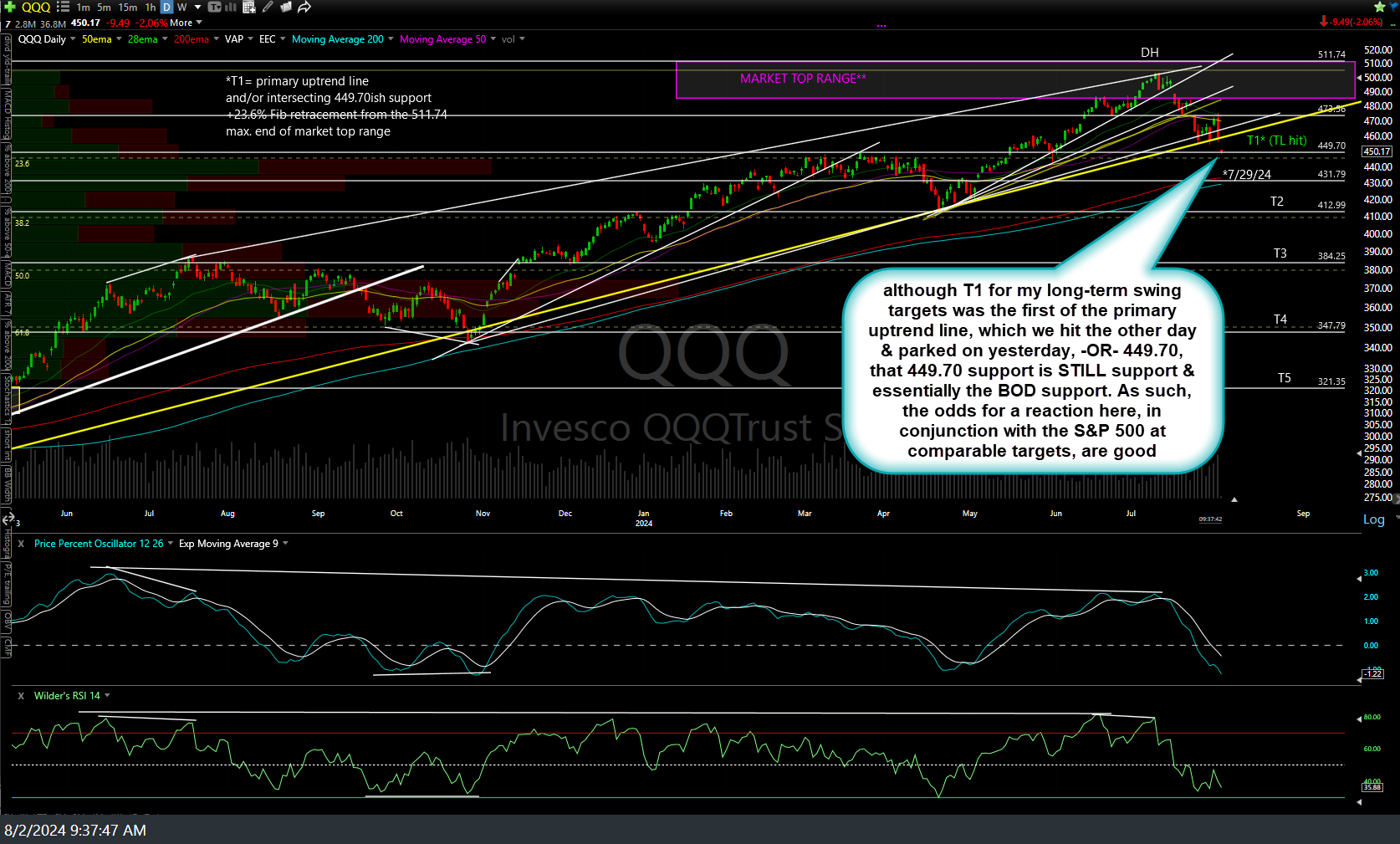Viewport: 1400px width, 844px height.
Task: Select the 5m timeframe
Action: tap(104, 7)
